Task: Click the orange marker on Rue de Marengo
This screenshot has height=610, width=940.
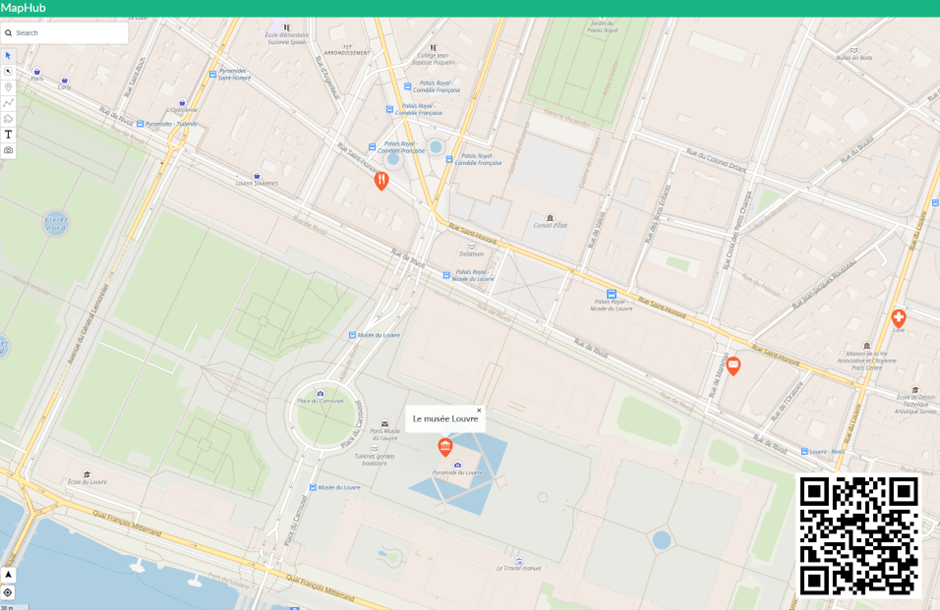Action: [x=733, y=366]
